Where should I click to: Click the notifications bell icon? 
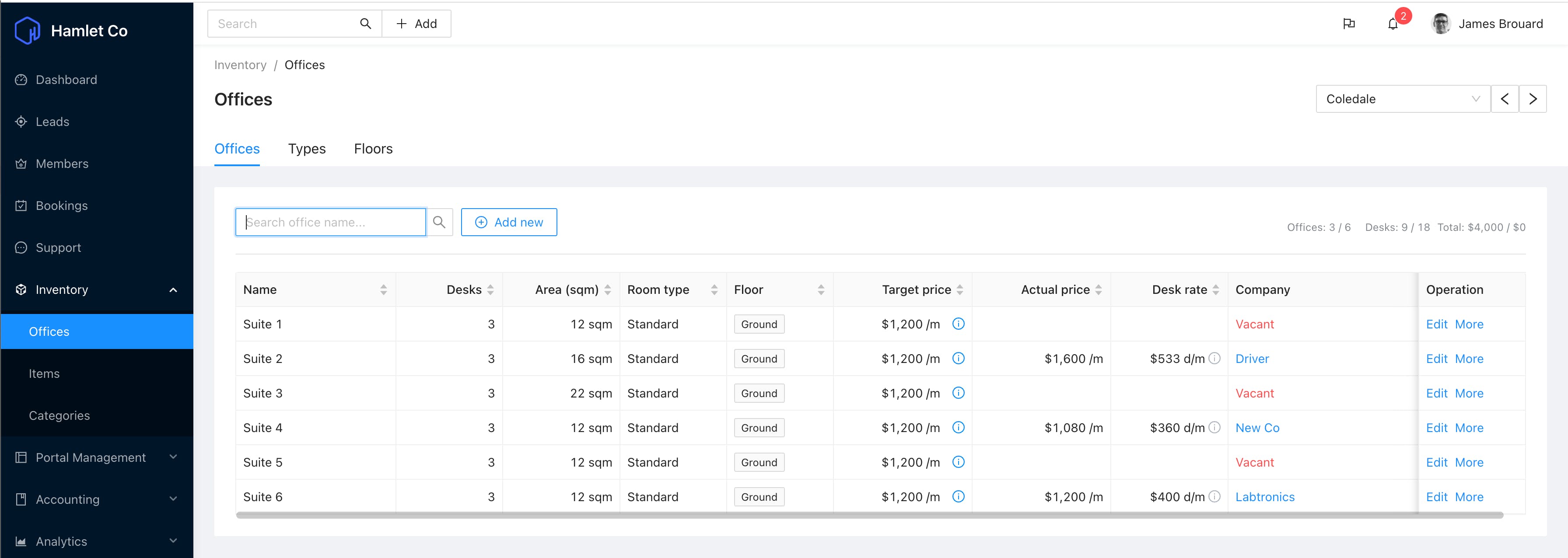[1393, 24]
